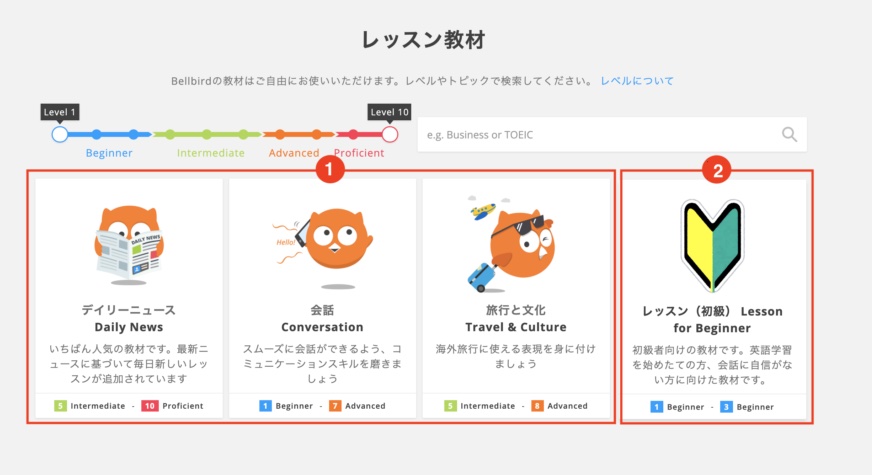
Task: Click Conversation level 7 Advanced badge
Action: (358, 406)
